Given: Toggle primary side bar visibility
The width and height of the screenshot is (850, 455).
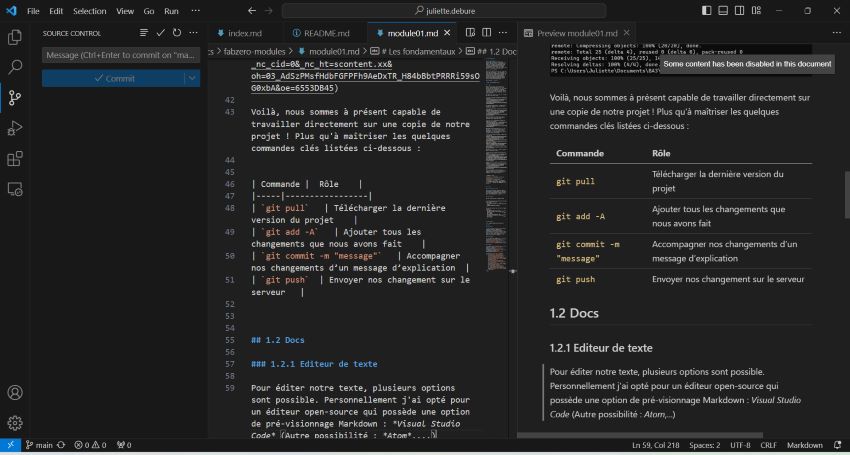Looking at the screenshot, I should pos(706,11).
